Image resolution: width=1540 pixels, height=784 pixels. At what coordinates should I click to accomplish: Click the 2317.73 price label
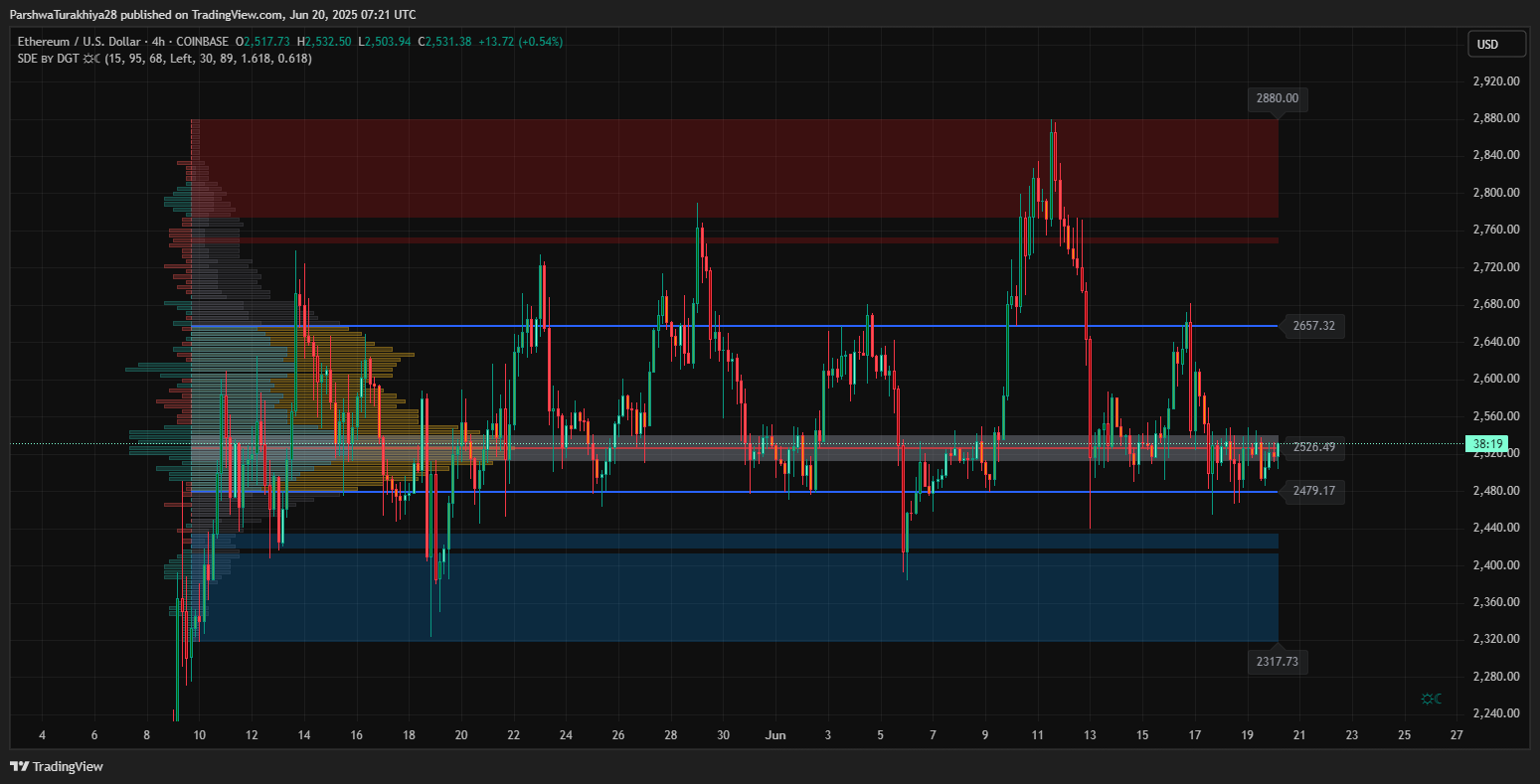click(x=1277, y=662)
